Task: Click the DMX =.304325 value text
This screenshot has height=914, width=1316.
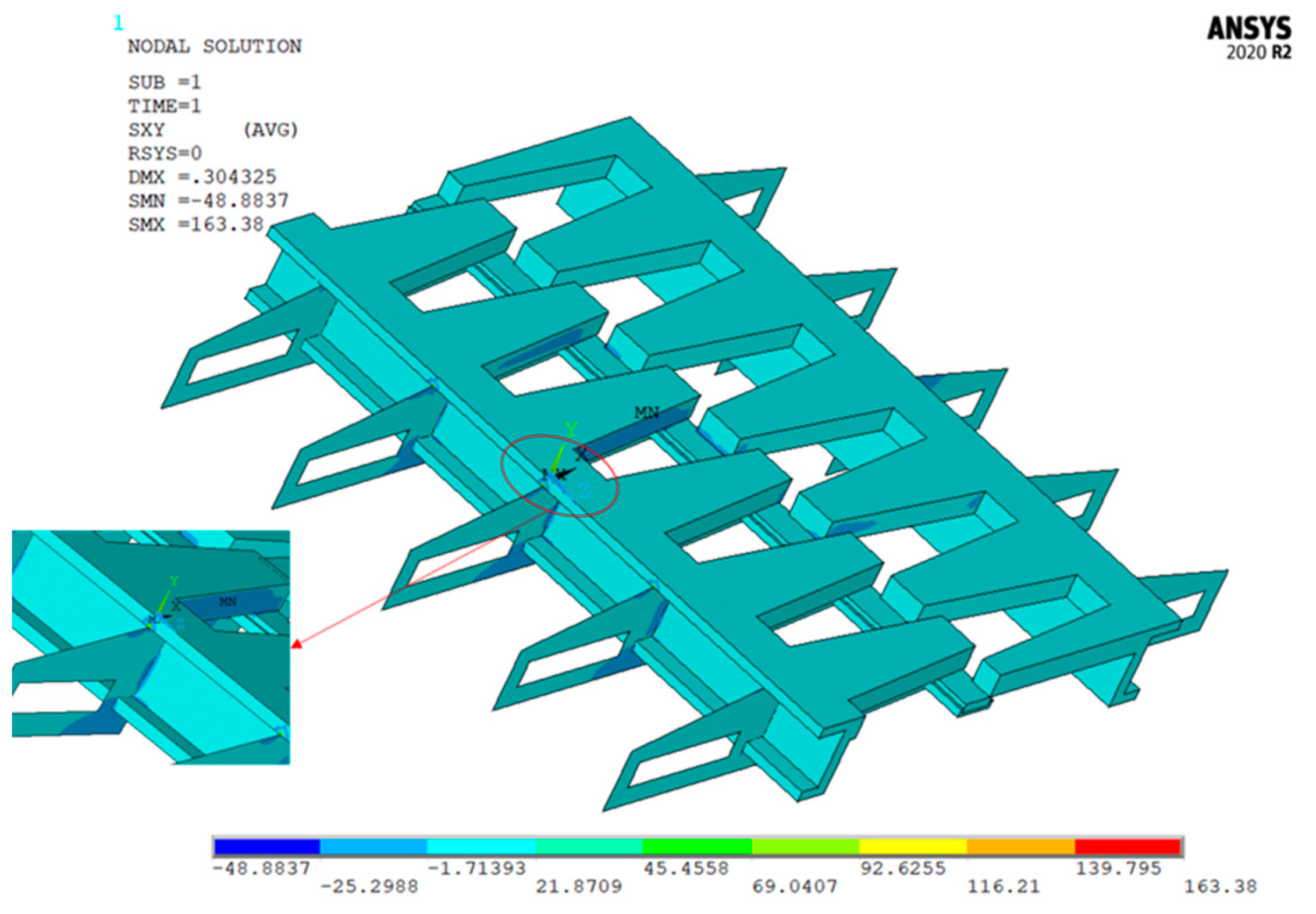Action: coord(202,177)
